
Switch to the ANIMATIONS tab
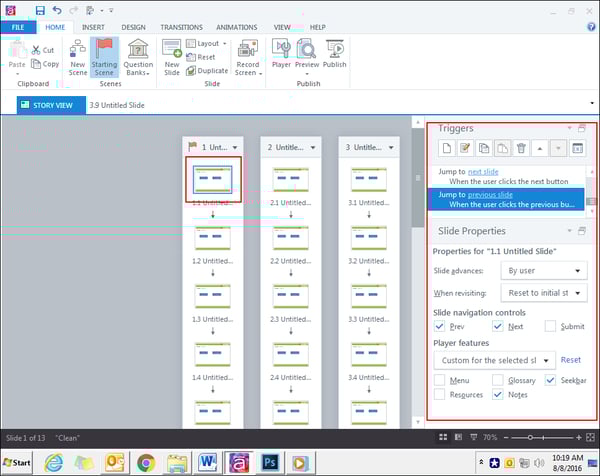(x=236, y=27)
